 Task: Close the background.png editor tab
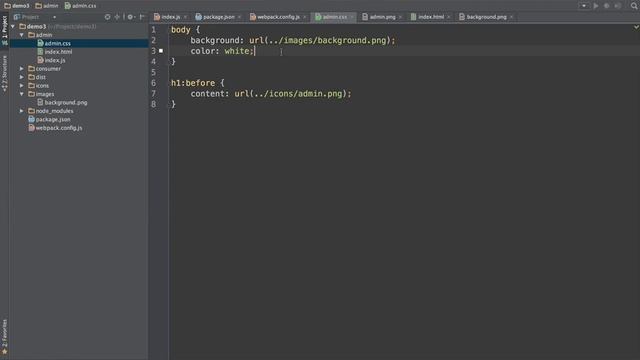[511, 17]
